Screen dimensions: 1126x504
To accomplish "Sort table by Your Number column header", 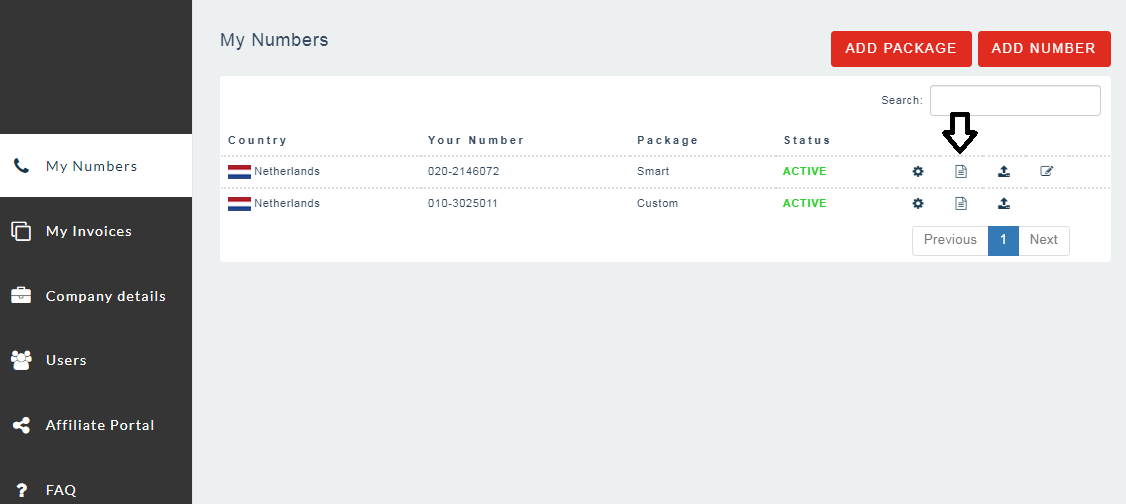I will tap(476, 140).
